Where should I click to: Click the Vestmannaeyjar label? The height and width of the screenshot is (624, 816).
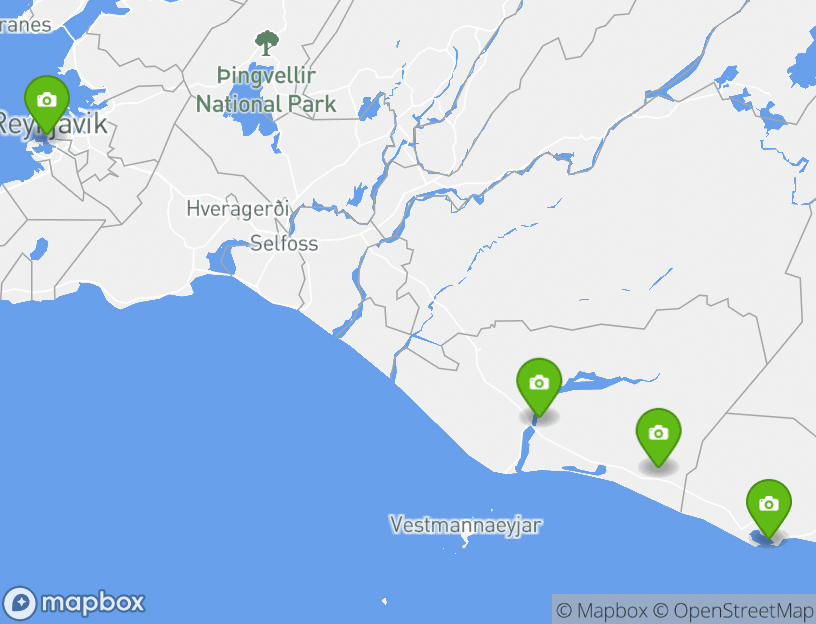tap(466, 524)
